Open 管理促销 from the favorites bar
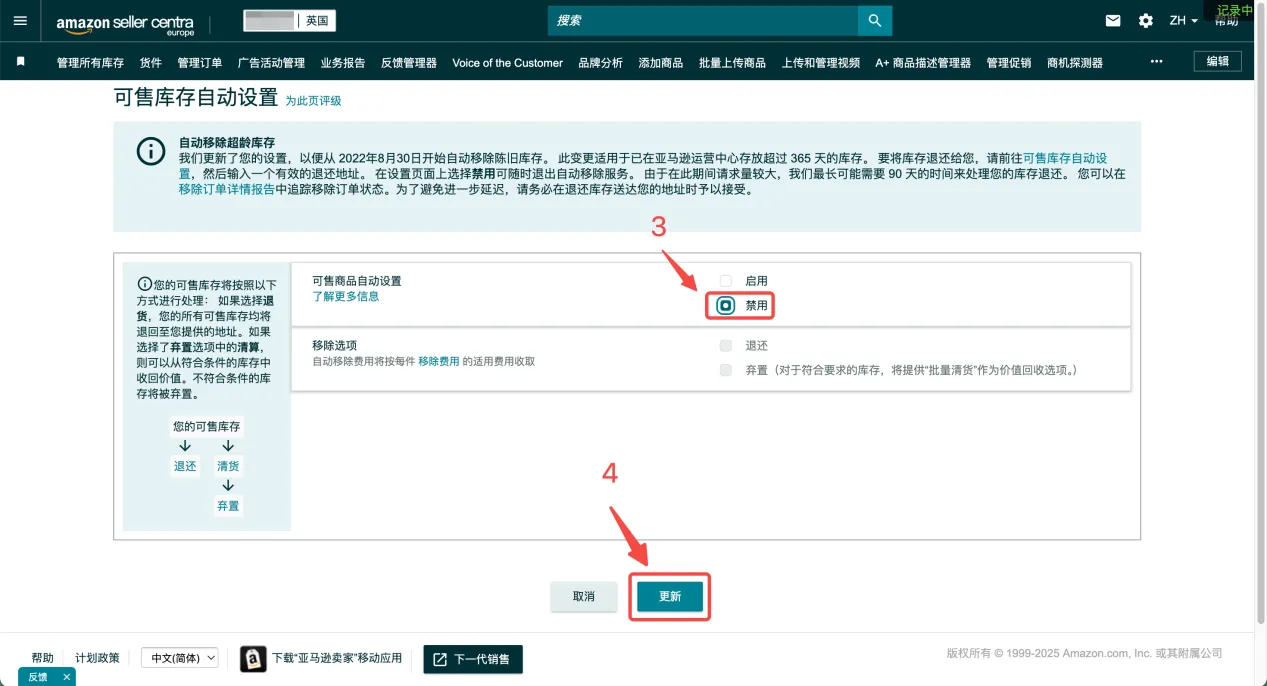The image size is (1267, 686). [x=1009, y=62]
